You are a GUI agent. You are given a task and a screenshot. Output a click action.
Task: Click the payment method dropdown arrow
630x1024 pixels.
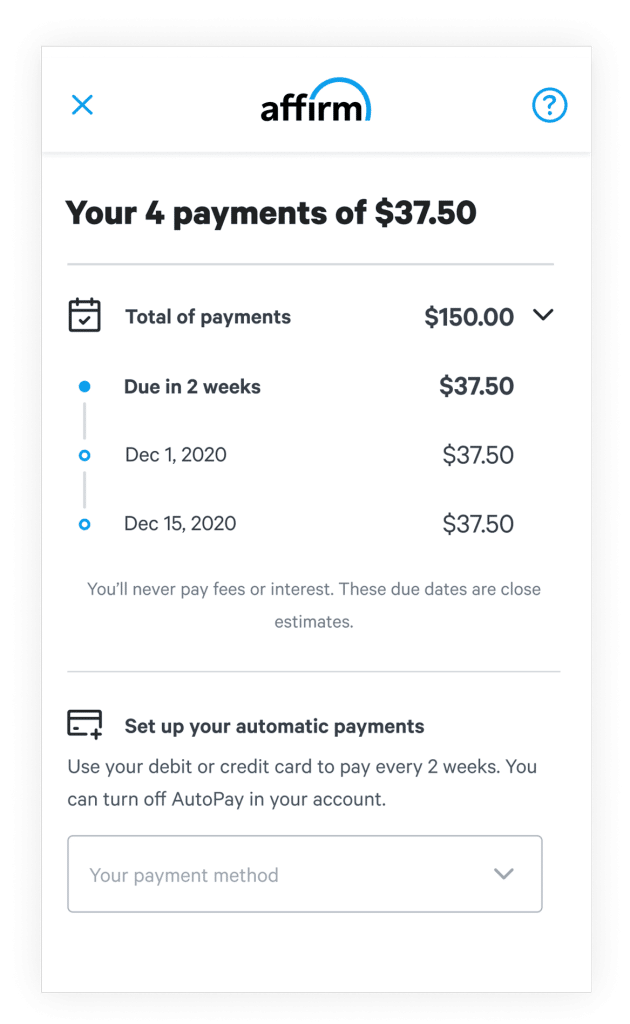(x=504, y=874)
